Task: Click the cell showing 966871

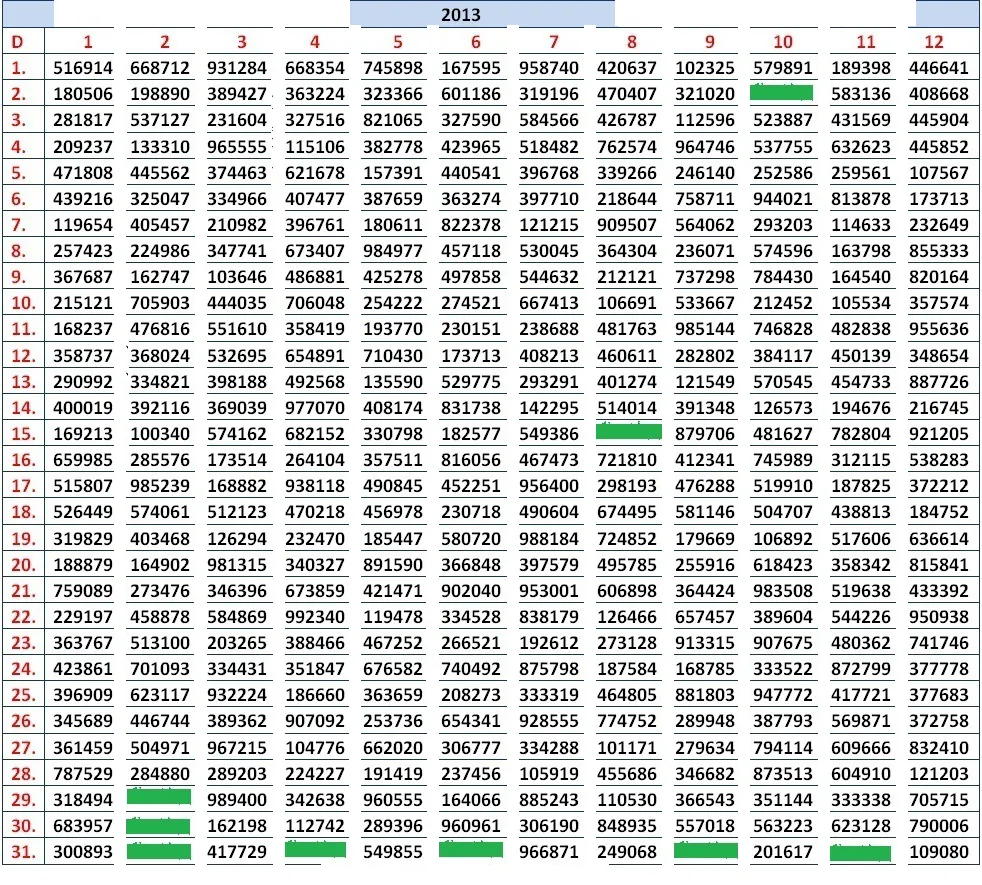Action: point(549,852)
